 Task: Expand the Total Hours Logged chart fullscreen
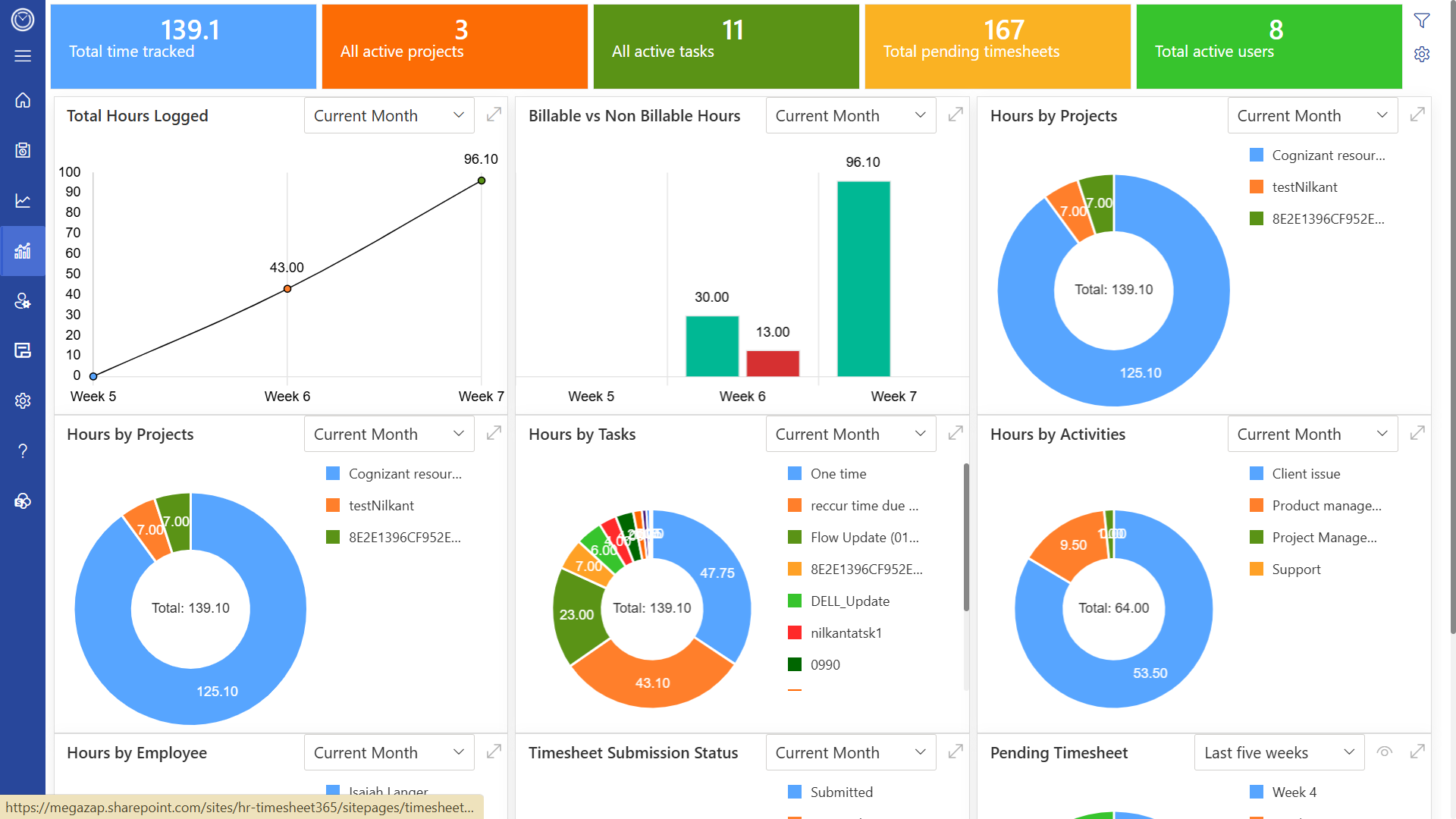[494, 115]
